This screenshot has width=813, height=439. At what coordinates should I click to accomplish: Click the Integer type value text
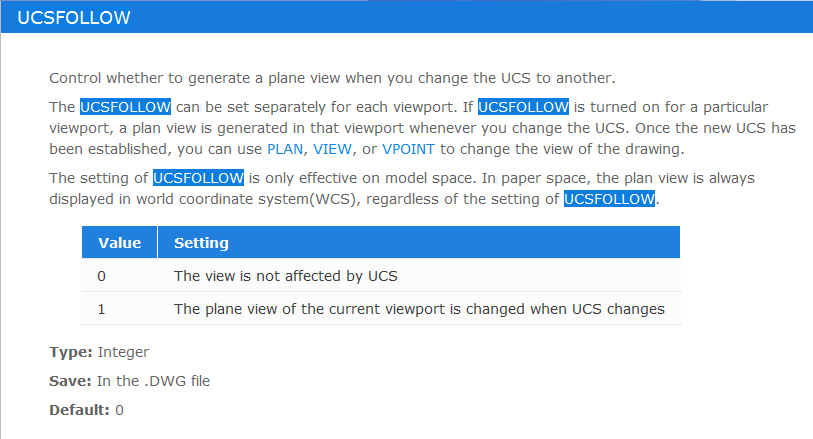123,352
